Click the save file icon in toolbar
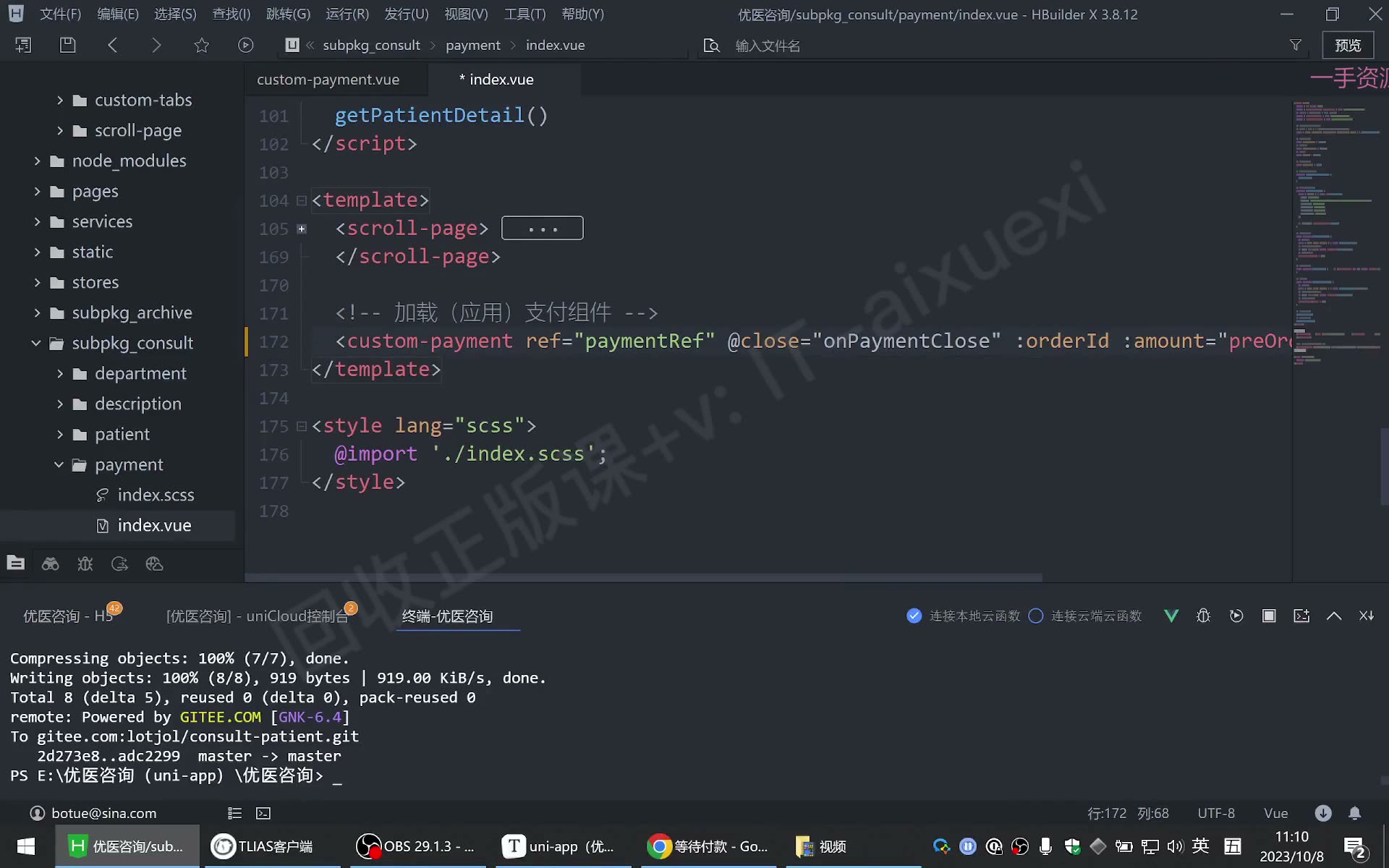 tap(67, 45)
